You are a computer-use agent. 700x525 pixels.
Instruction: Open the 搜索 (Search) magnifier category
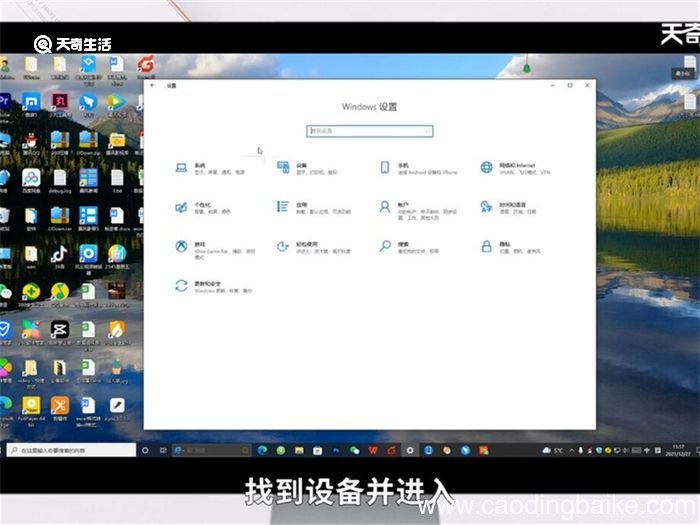click(408, 247)
